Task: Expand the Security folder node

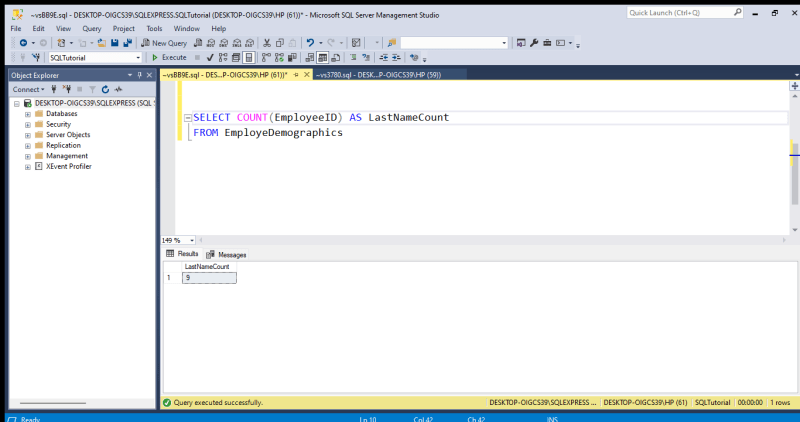Action: pyautogui.click(x=28, y=125)
